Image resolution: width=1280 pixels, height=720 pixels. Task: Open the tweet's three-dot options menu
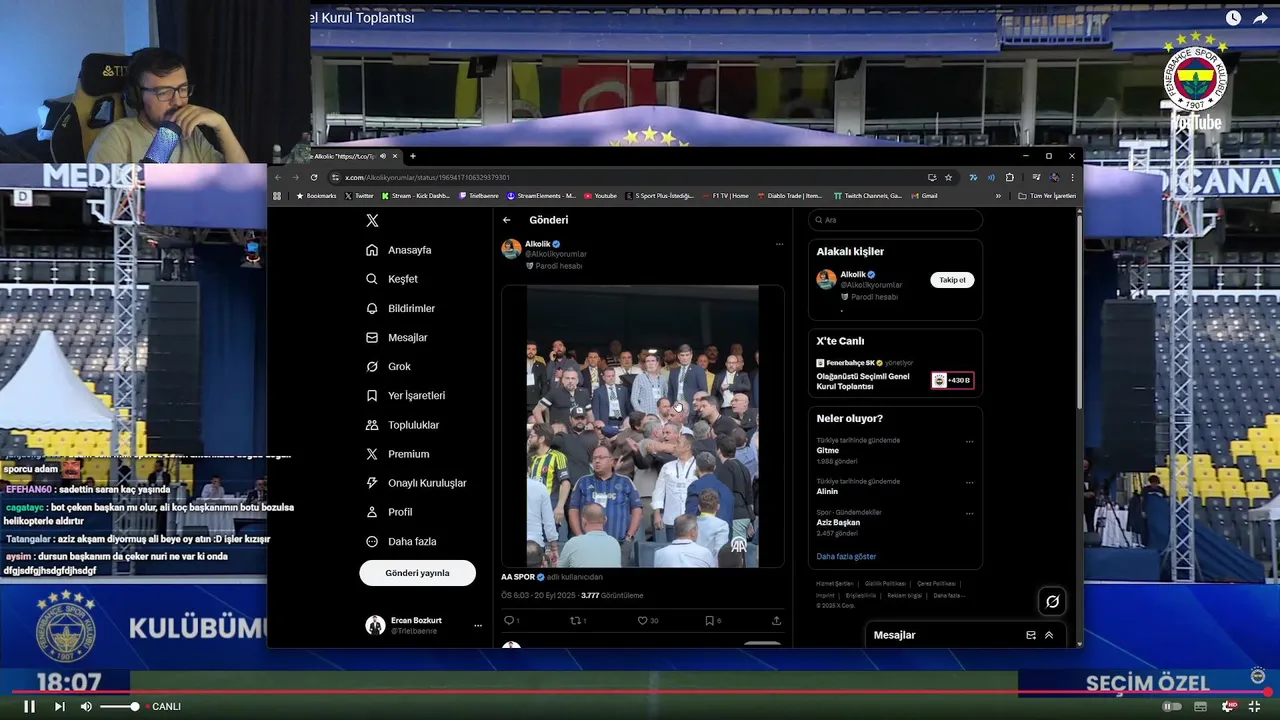[779, 244]
